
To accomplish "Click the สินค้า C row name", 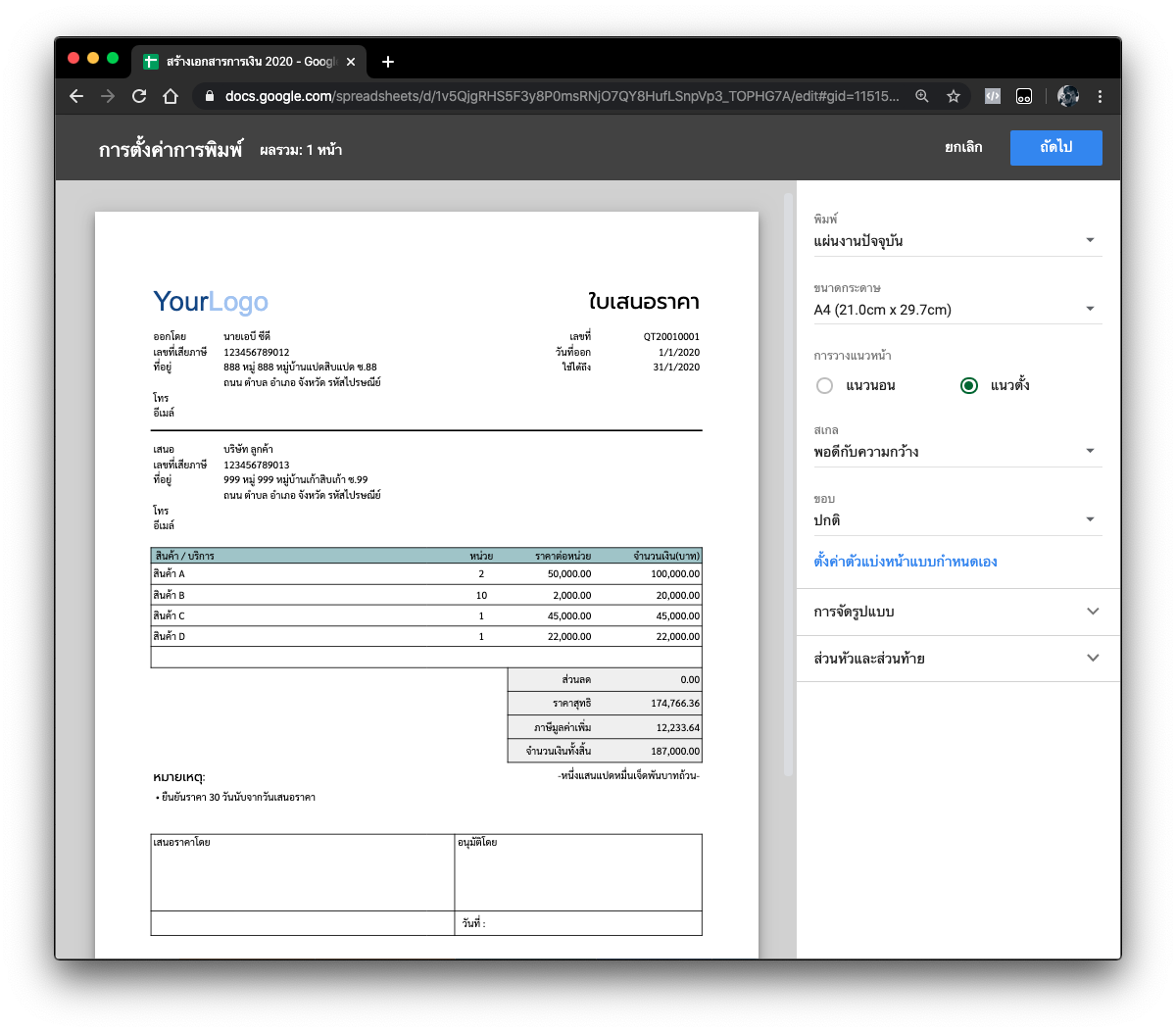I will [x=169, y=615].
